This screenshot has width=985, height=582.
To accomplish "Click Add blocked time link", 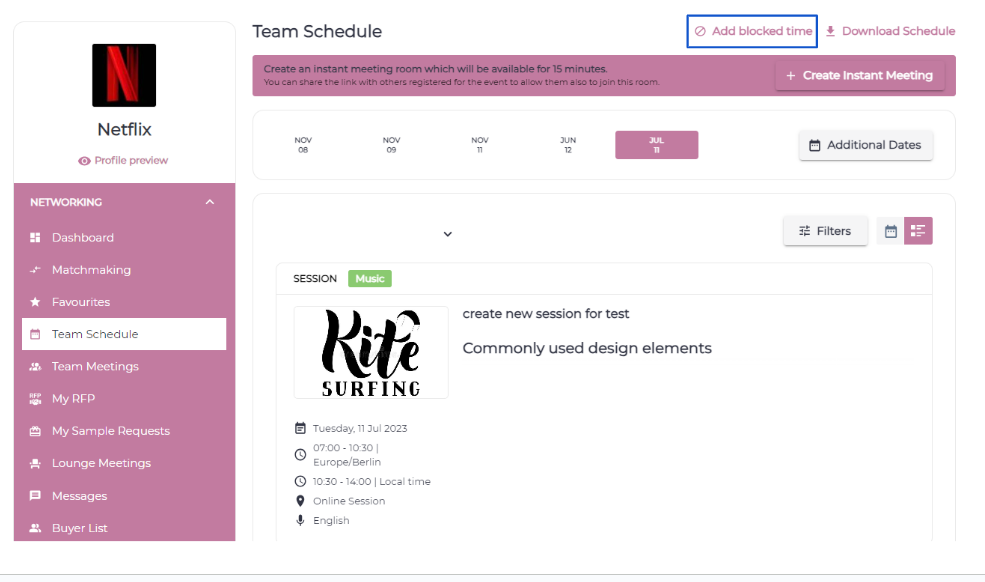I will (753, 31).
